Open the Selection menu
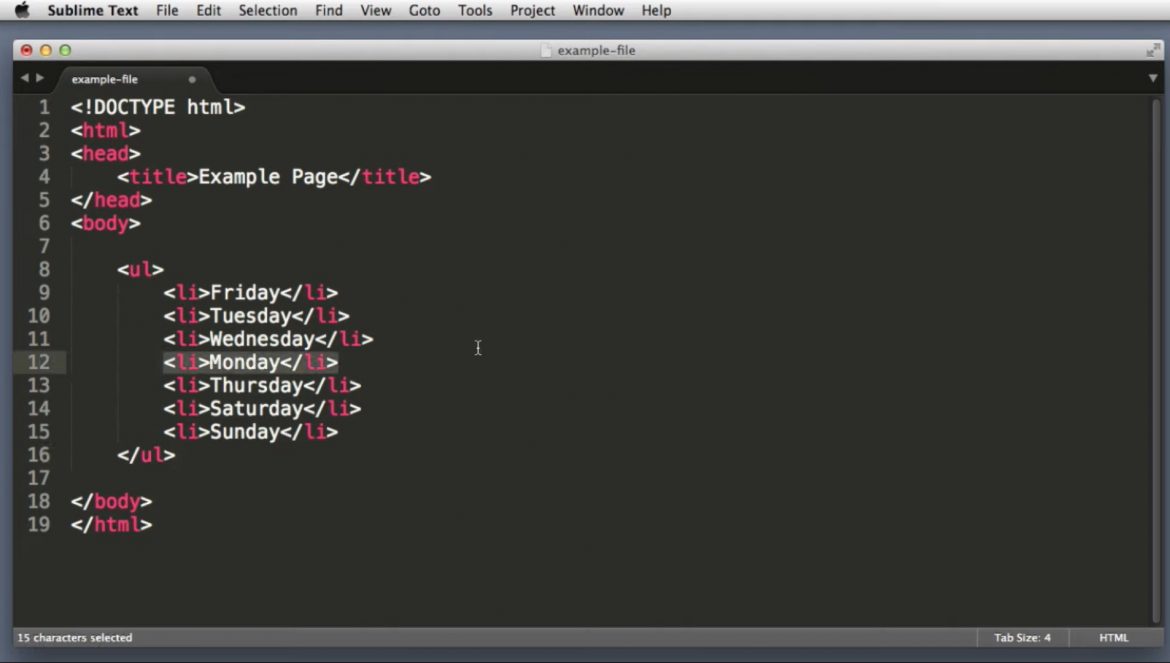This screenshot has width=1170, height=663. (x=268, y=10)
